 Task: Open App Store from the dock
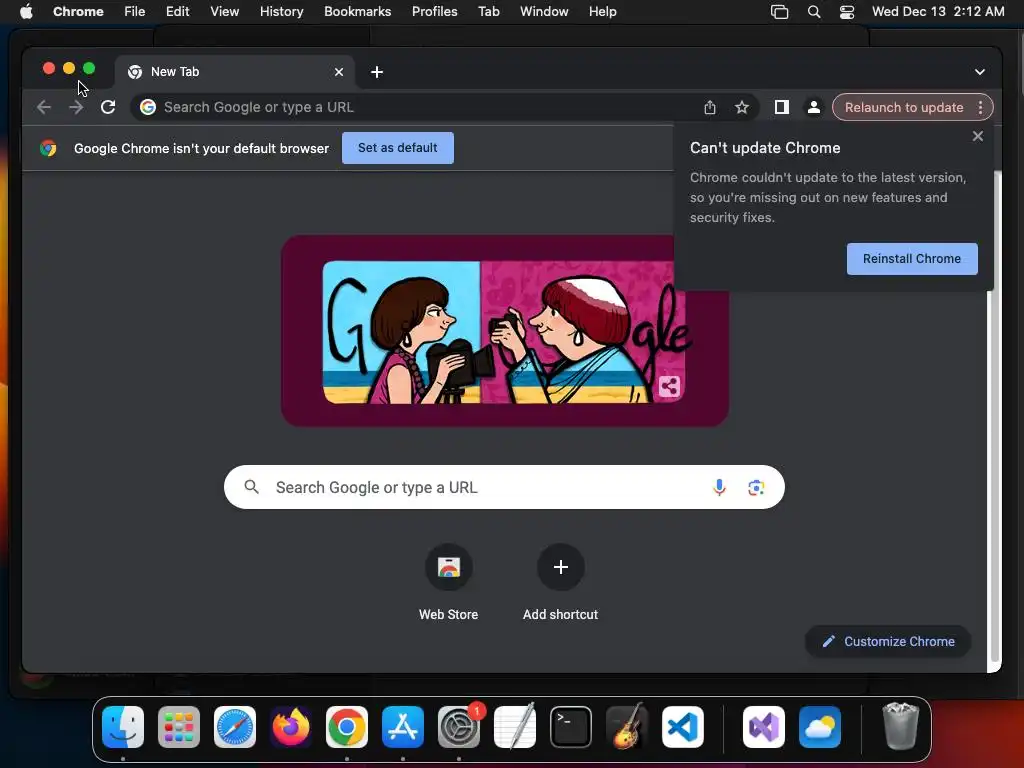coord(403,727)
